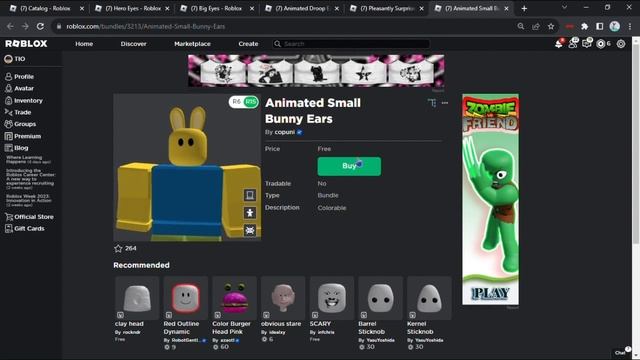The width and height of the screenshot is (640, 360).
Task: Close the Hero Eyes tab
Action: click(x=167, y=8)
